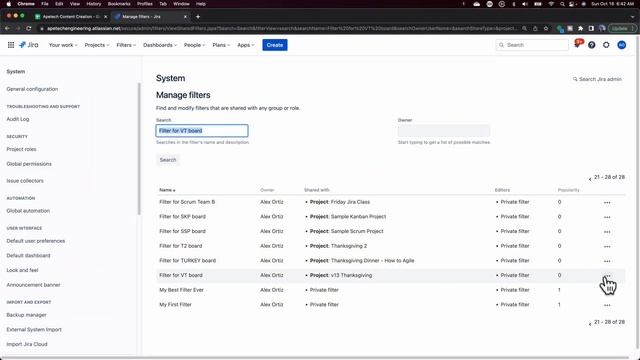Click the Project: Friday Jira Class cell
The image size is (640, 360).
pyautogui.click(x=340, y=202)
